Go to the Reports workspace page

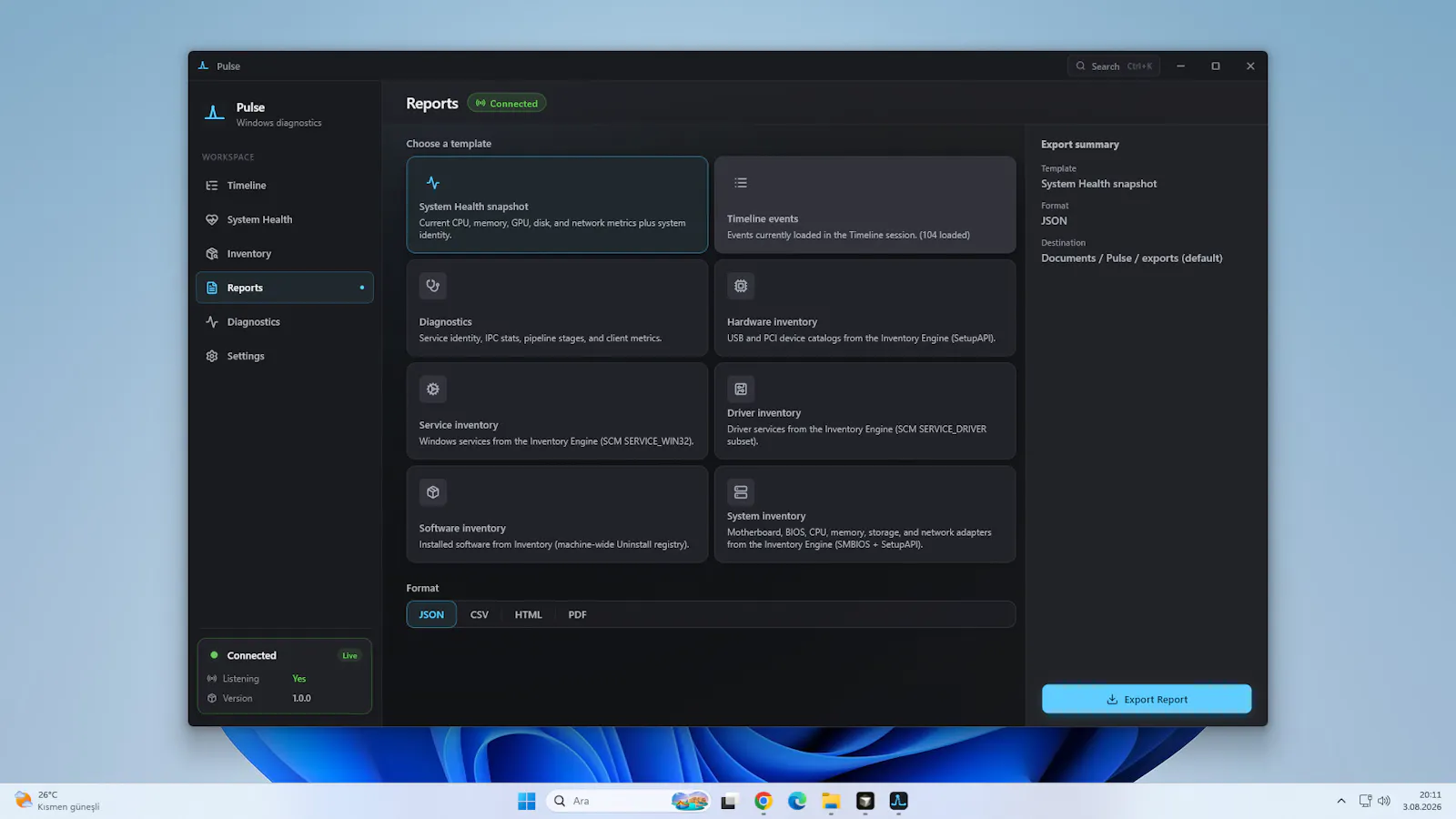click(x=285, y=288)
